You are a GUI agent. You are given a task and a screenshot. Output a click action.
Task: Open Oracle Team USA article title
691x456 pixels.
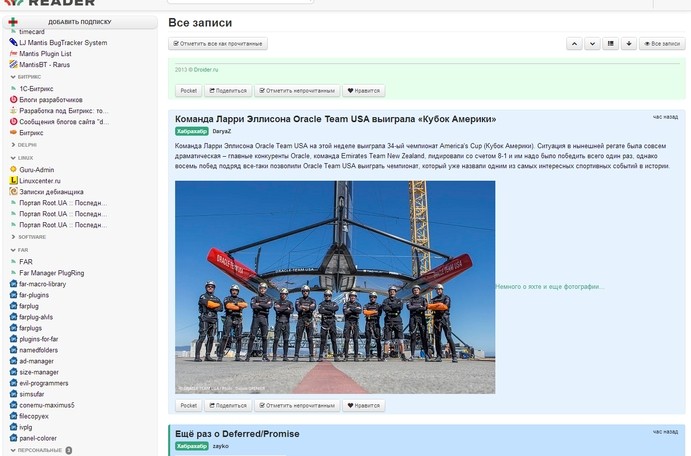[335, 119]
